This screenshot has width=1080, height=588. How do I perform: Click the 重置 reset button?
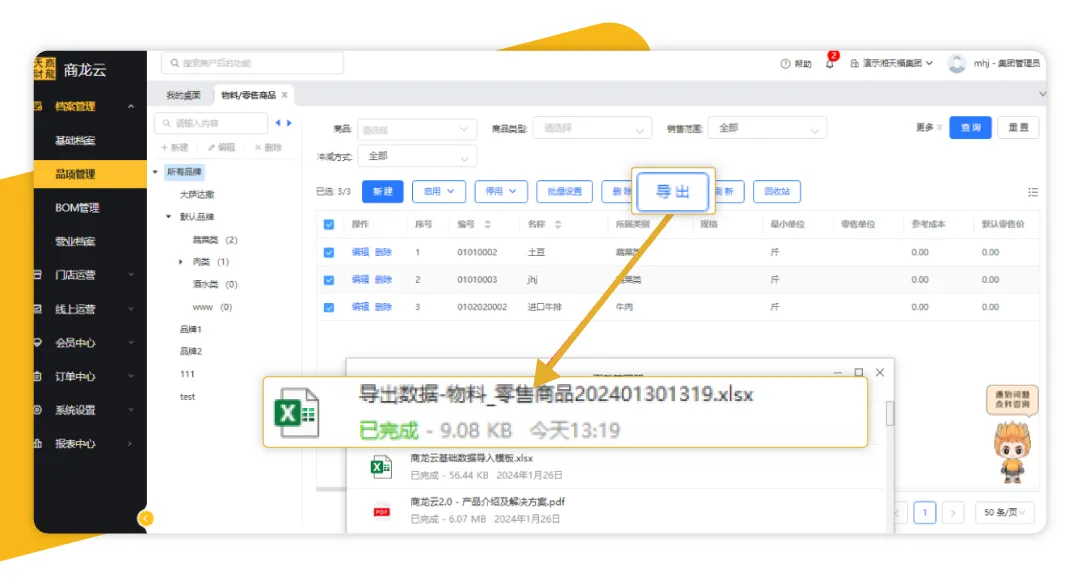pyautogui.click(x=1018, y=127)
